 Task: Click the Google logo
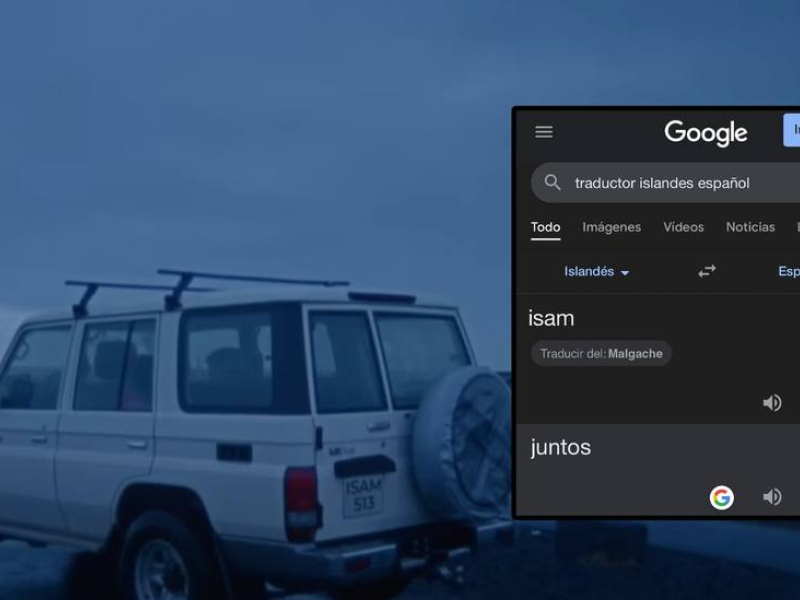point(705,133)
